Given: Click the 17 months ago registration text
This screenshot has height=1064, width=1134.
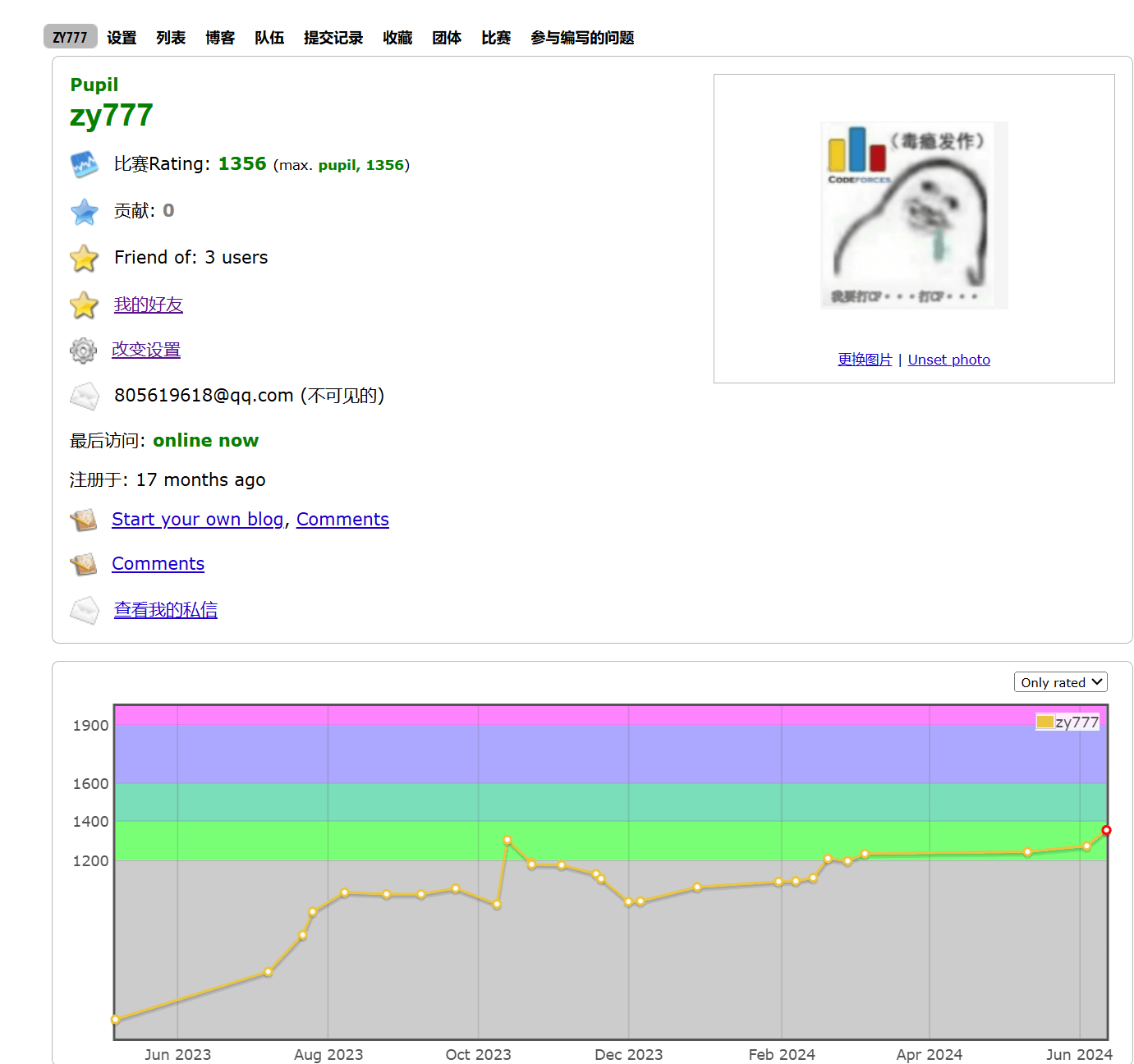Looking at the screenshot, I should point(200,480).
